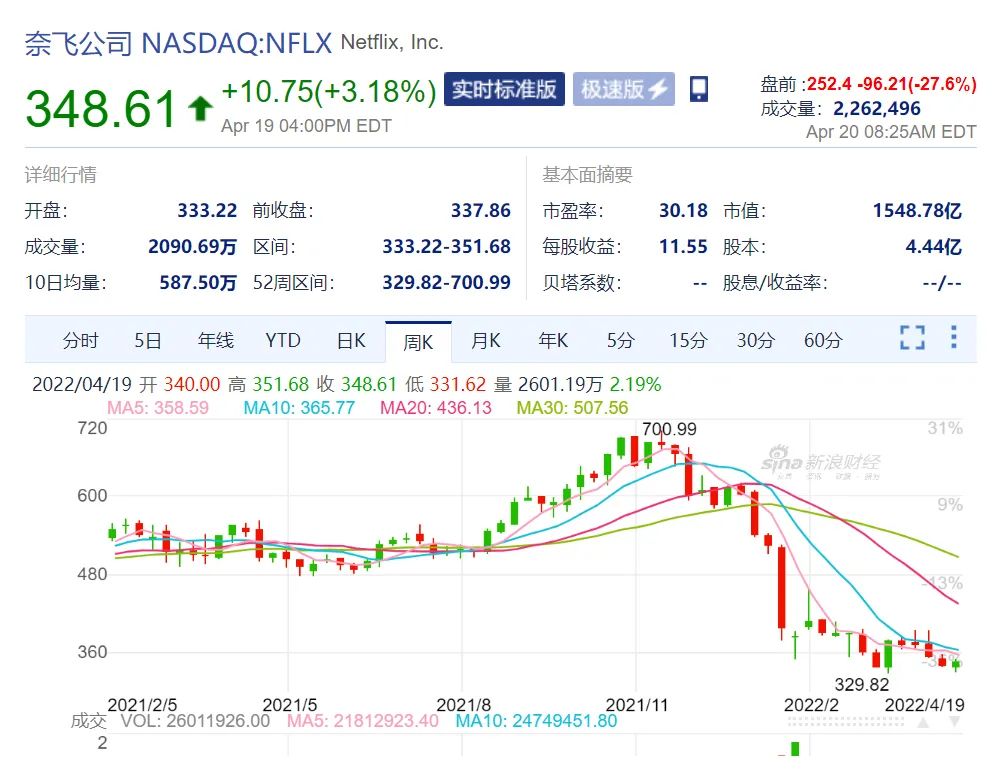Click the Sina 新浪财经 watermark logo
1000x769 pixels.
point(820,463)
